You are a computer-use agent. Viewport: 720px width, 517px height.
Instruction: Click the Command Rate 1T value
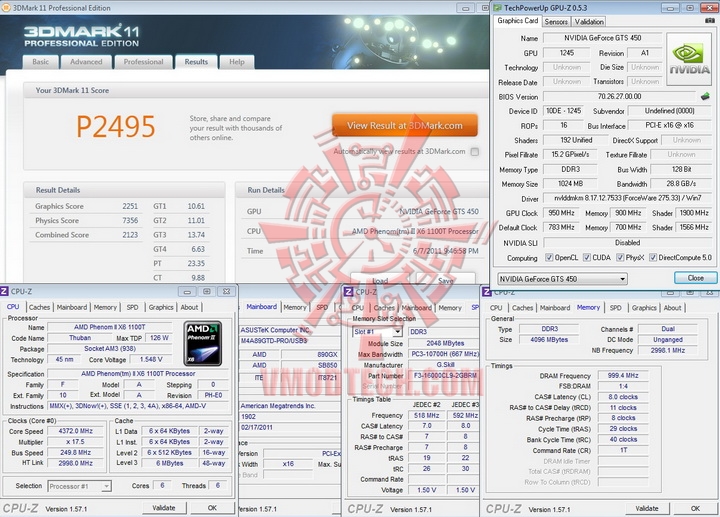click(623, 450)
